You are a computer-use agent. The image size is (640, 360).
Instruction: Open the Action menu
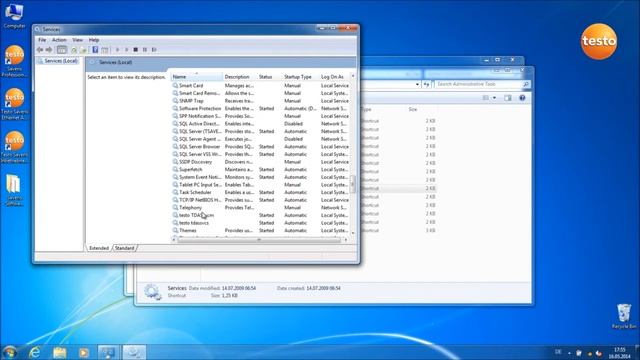(59, 40)
